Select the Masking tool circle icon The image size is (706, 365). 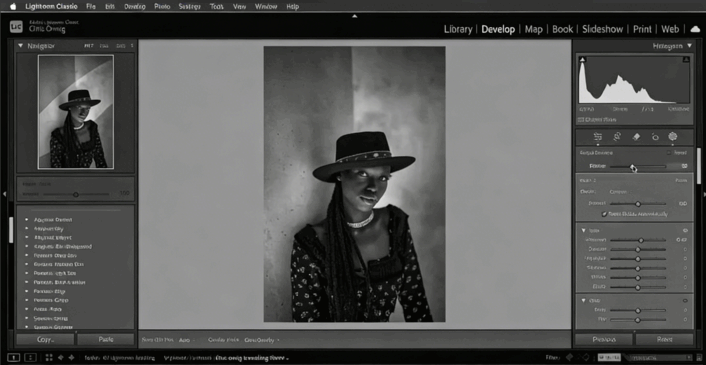pyautogui.click(x=673, y=137)
